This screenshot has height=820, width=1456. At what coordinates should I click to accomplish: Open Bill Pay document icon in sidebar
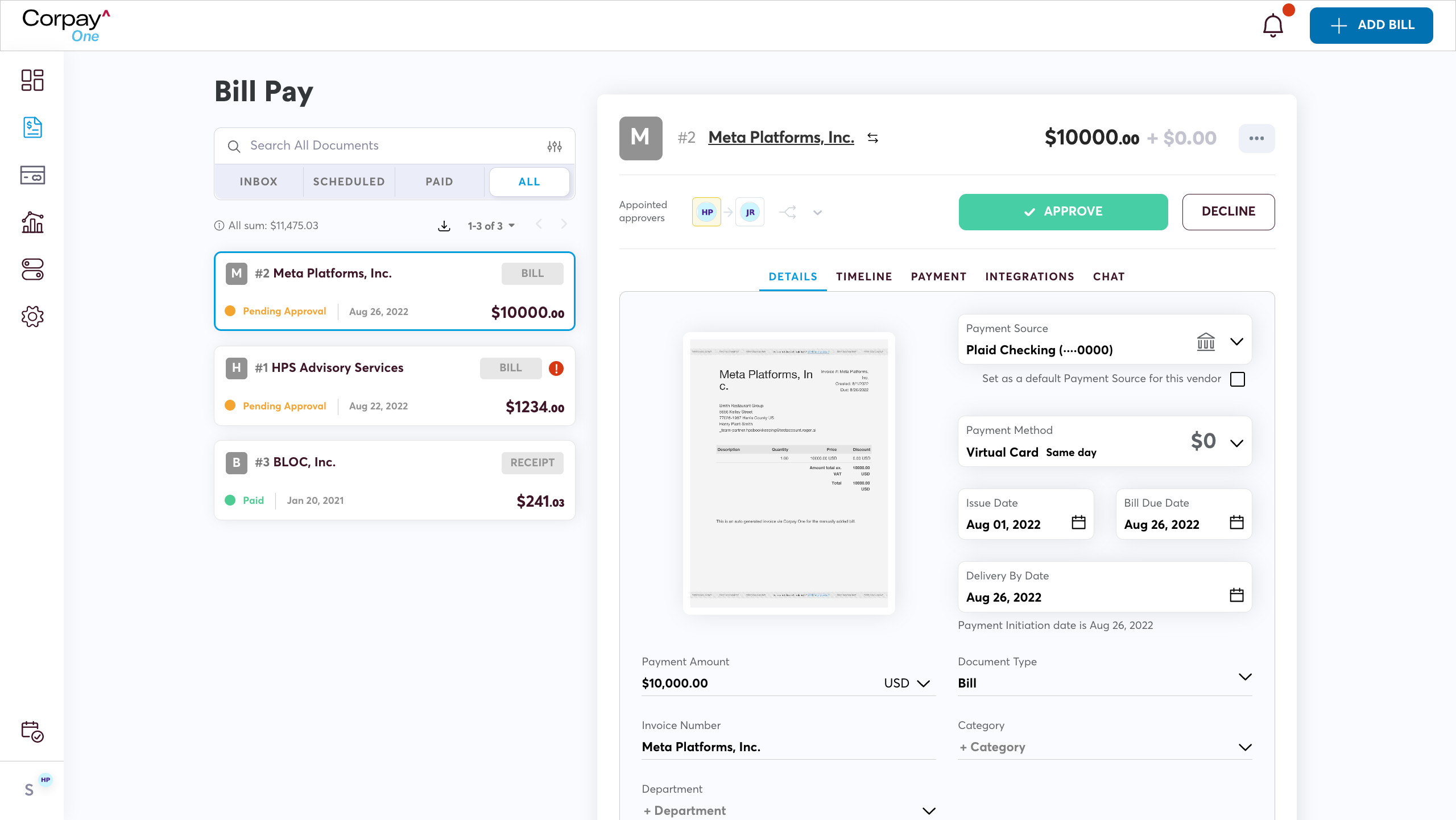[32, 127]
